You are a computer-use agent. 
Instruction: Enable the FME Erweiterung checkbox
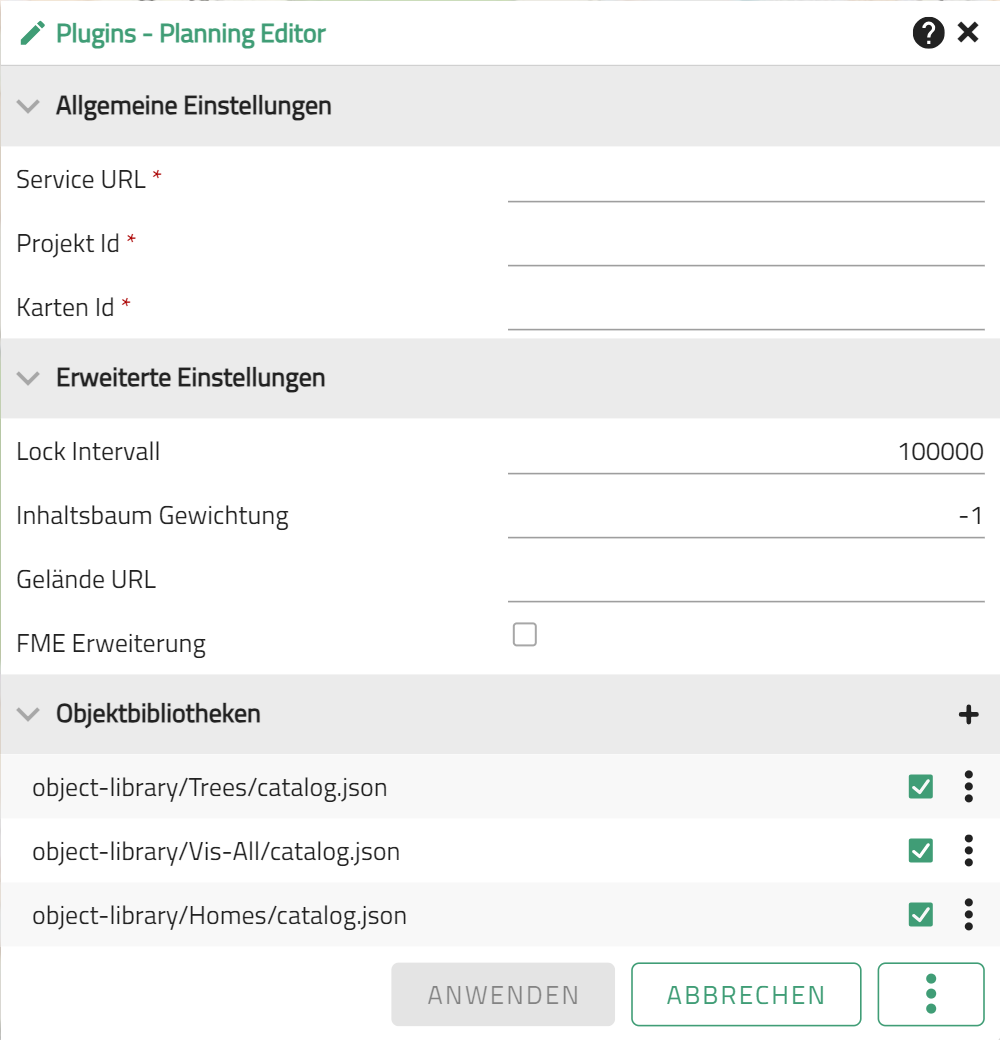524,634
